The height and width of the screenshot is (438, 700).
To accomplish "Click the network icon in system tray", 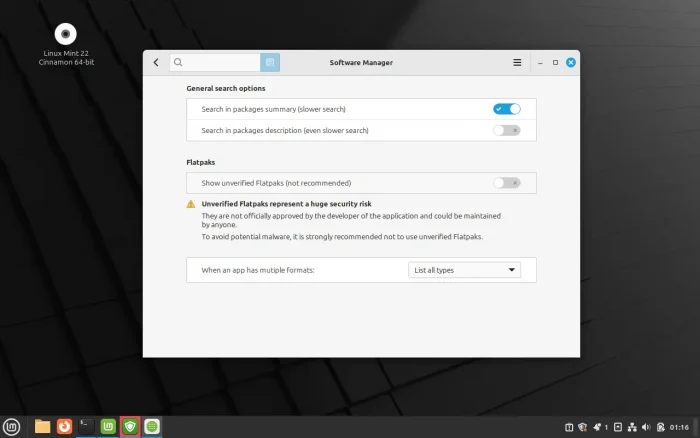I will (631, 427).
